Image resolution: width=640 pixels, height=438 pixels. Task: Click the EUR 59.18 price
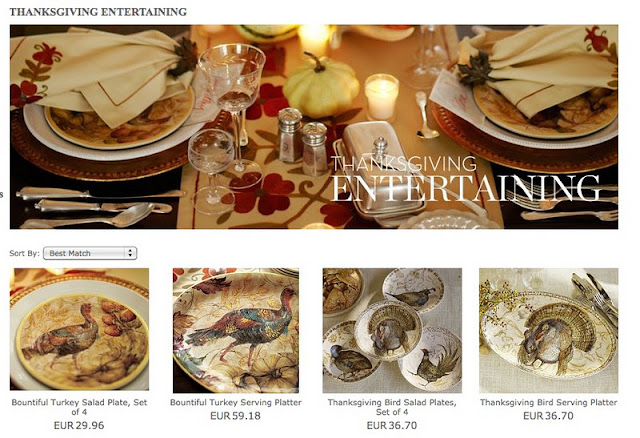coord(236,416)
